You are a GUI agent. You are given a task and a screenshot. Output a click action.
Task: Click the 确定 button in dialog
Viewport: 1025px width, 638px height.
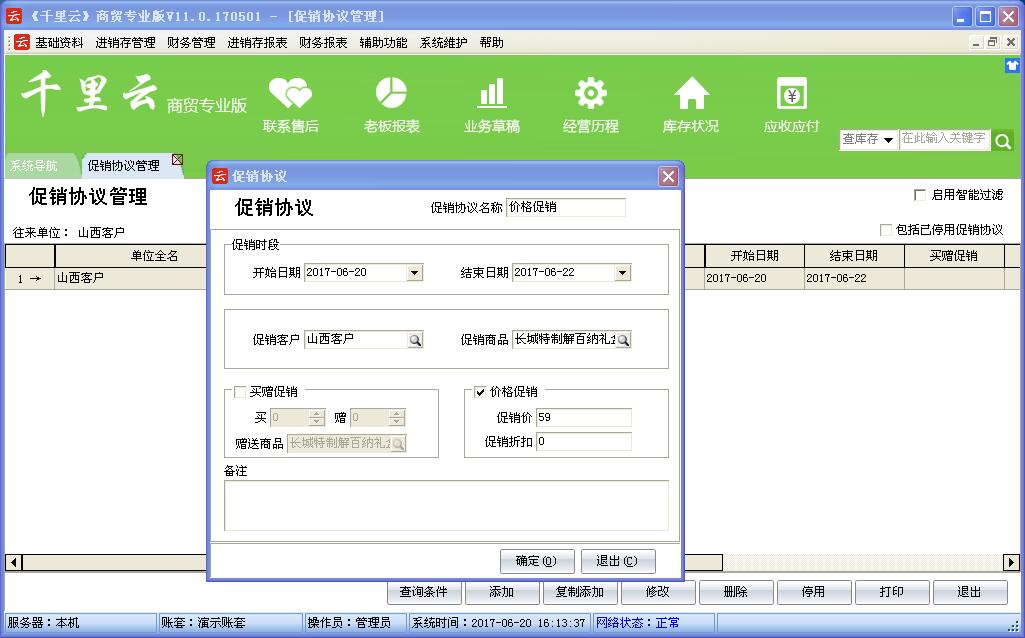coord(537,561)
